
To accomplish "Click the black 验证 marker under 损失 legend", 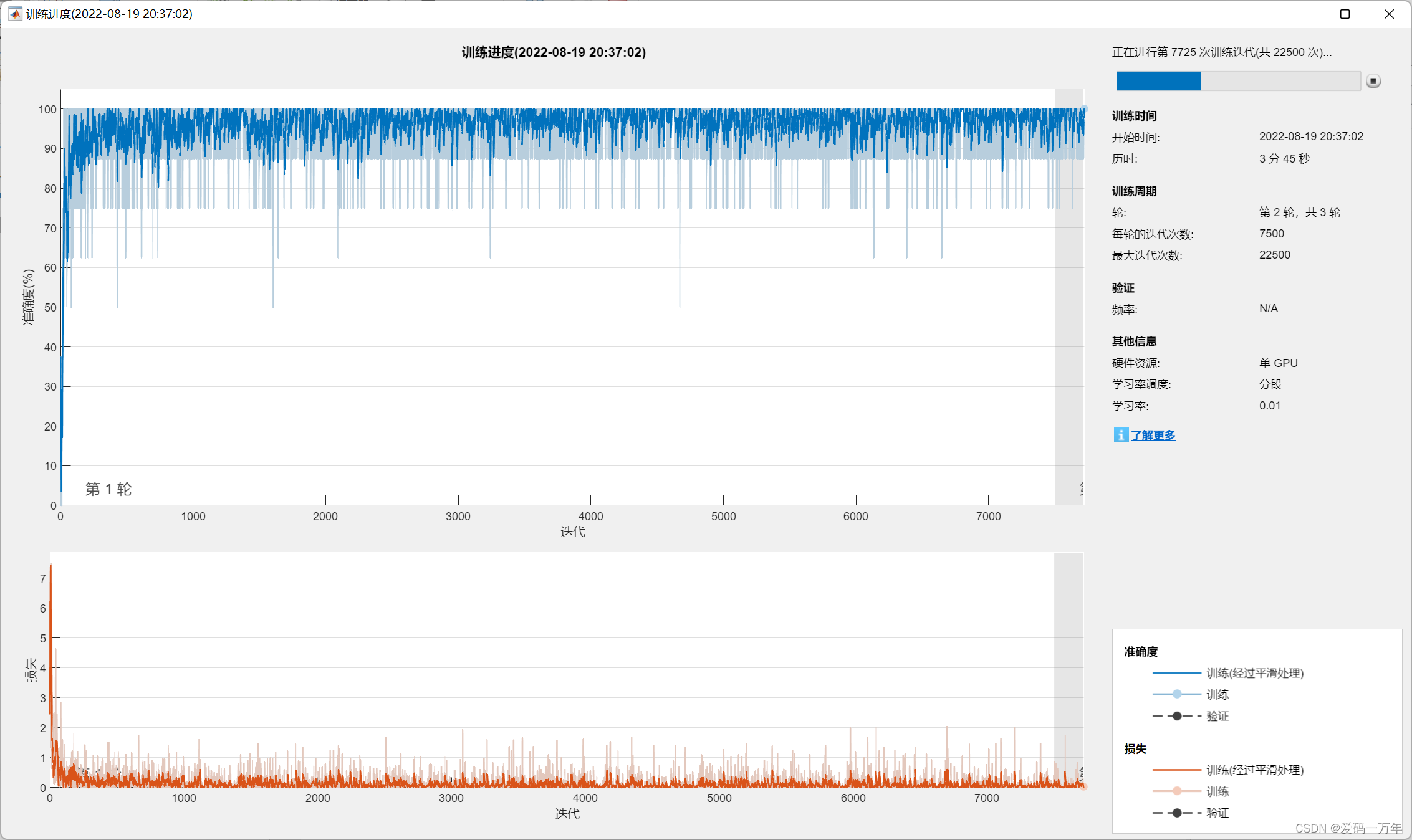I will coord(1176,813).
